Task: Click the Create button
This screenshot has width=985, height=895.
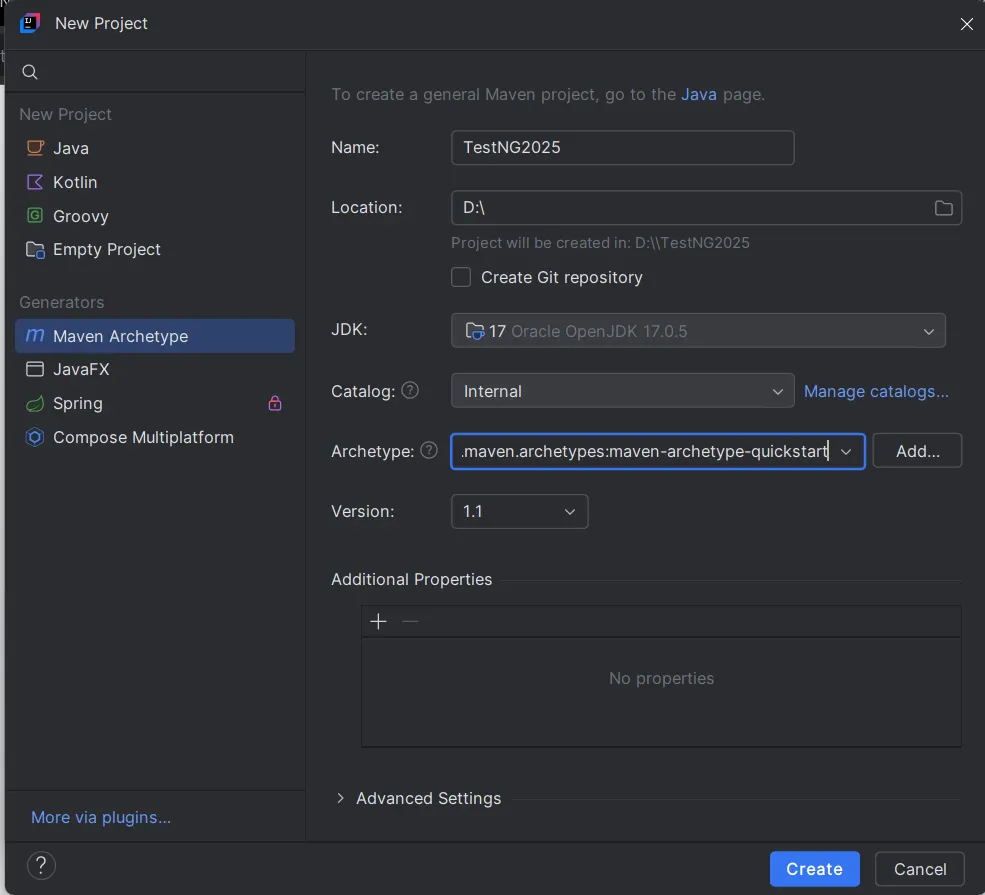Action: point(814,869)
